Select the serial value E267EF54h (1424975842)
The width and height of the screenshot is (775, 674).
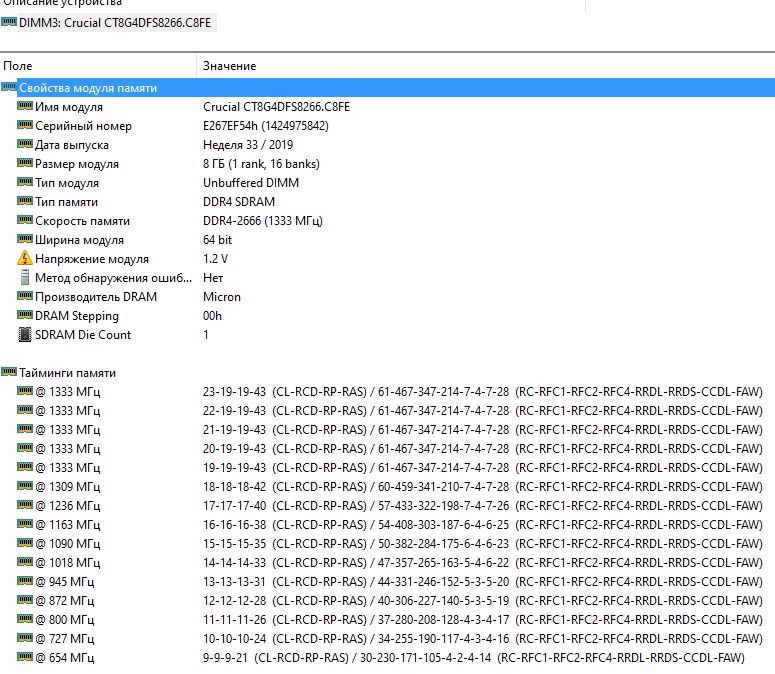[x=265, y=126]
